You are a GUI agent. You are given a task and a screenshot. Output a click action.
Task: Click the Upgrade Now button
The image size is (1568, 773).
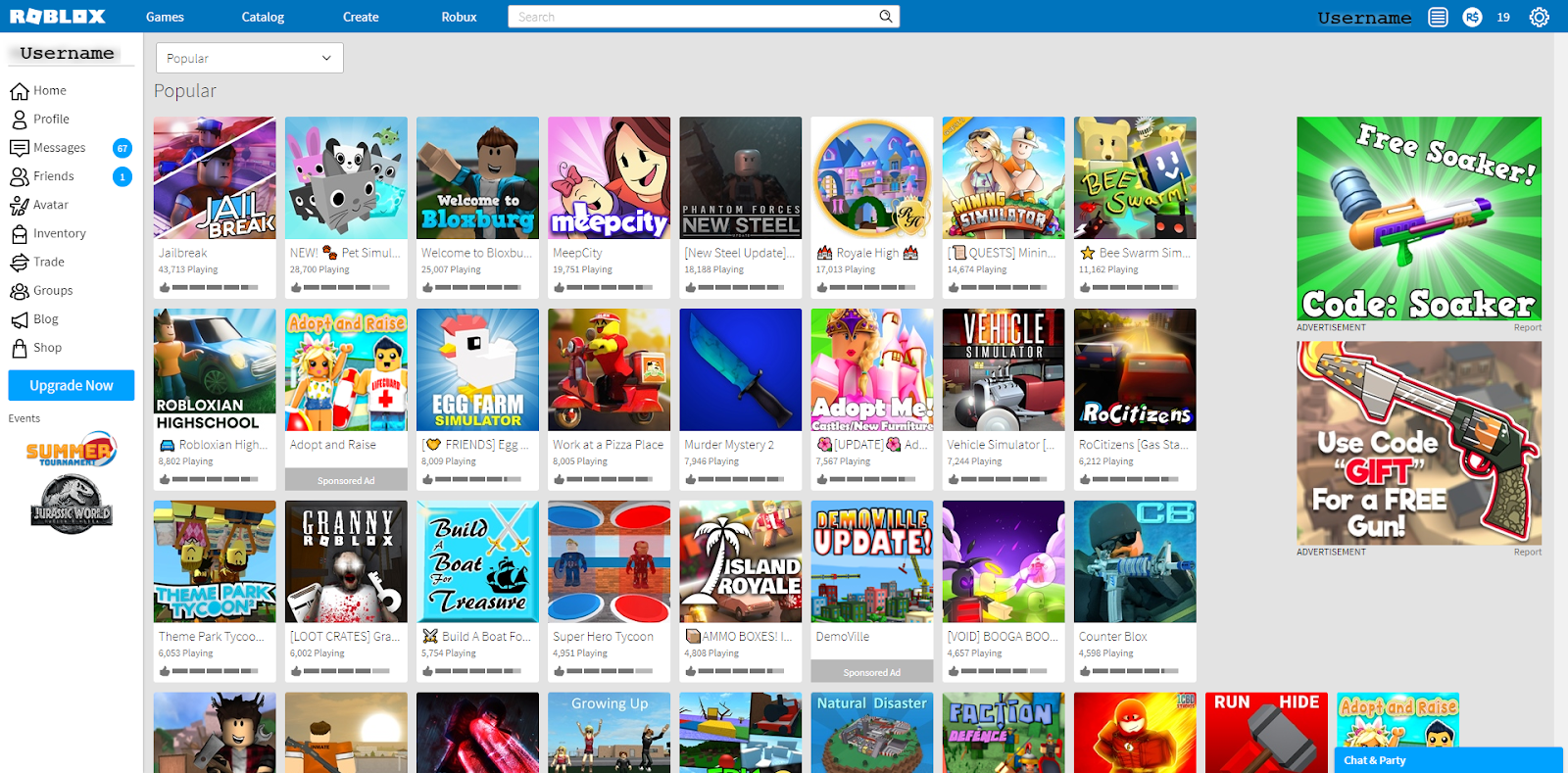tap(72, 386)
